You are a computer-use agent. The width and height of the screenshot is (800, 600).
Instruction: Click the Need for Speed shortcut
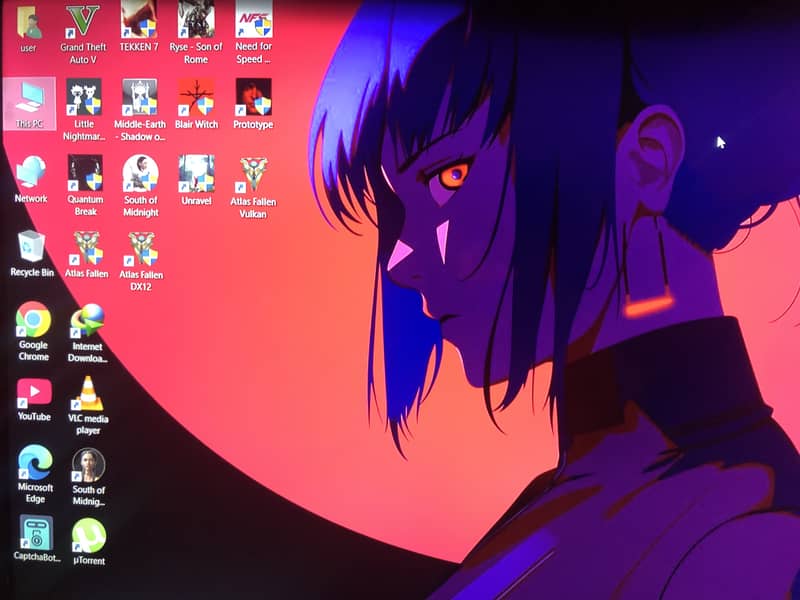pos(253,20)
